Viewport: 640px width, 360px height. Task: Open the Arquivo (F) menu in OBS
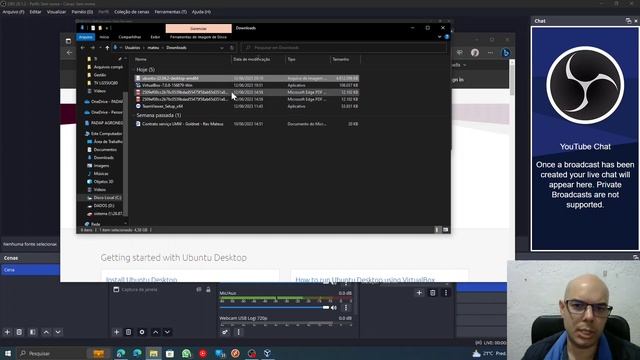13,12
